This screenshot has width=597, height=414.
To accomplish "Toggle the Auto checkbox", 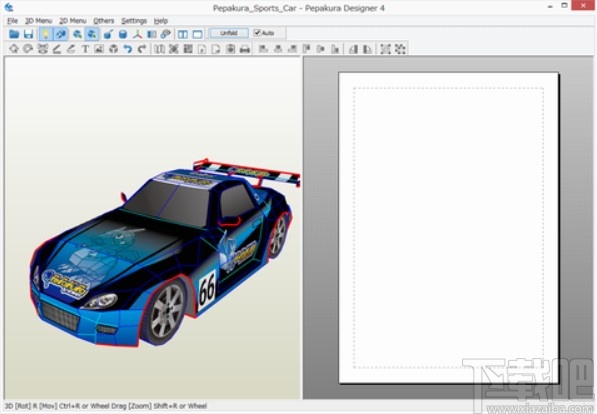I will (x=264, y=33).
